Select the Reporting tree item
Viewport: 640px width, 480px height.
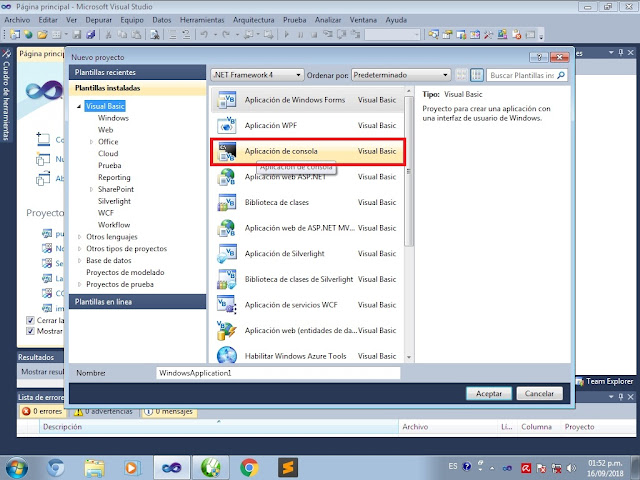(x=114, y=178)
